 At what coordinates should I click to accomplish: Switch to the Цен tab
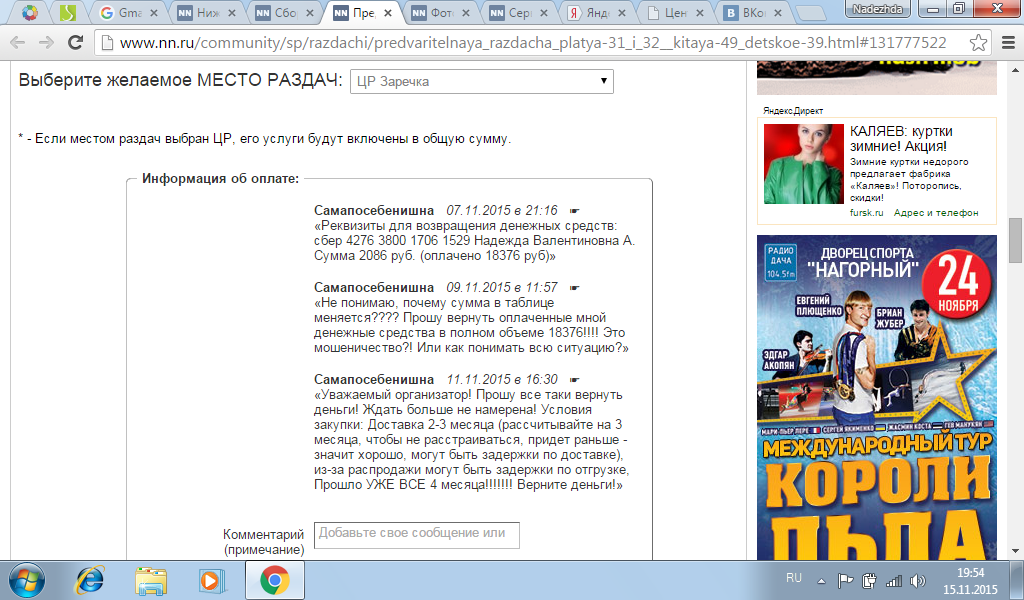[677, 12]
